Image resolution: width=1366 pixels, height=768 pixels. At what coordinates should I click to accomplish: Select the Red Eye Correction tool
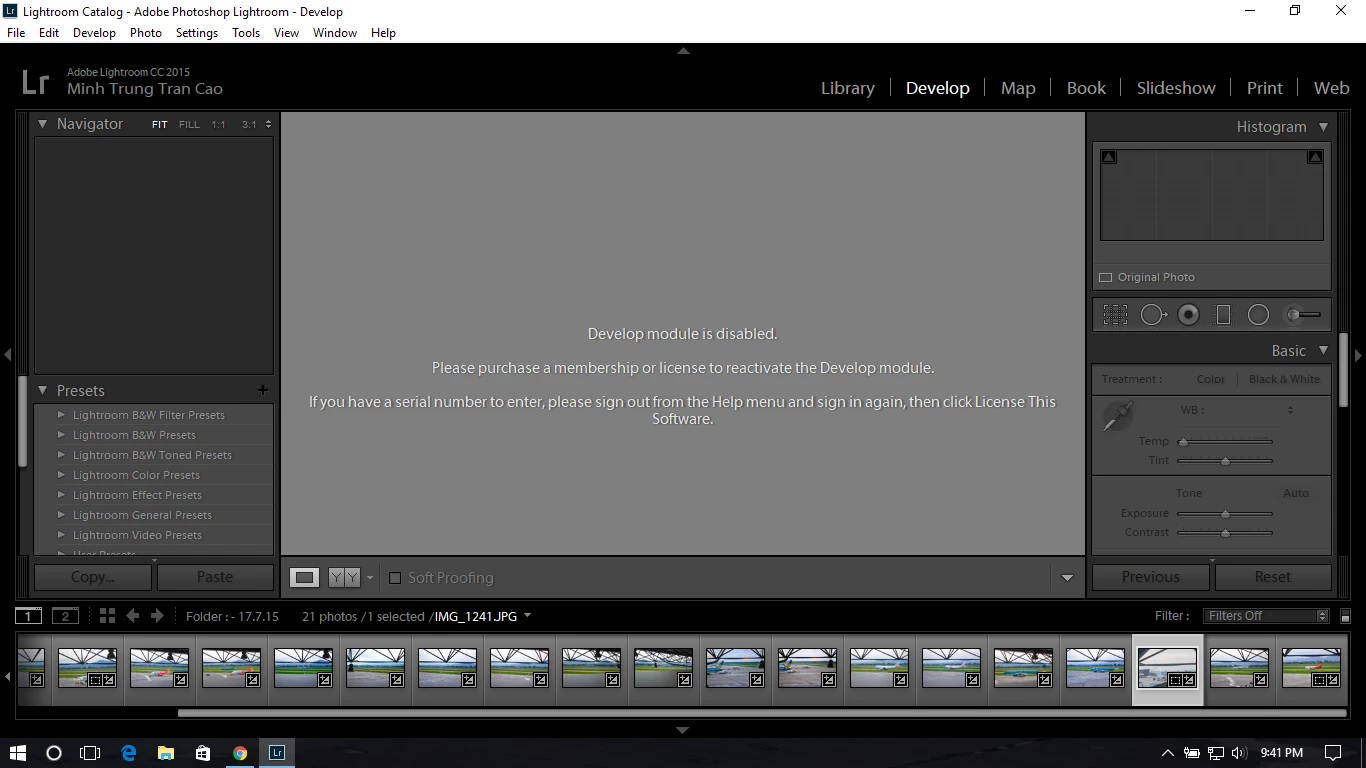click(x=1188, y=315)
